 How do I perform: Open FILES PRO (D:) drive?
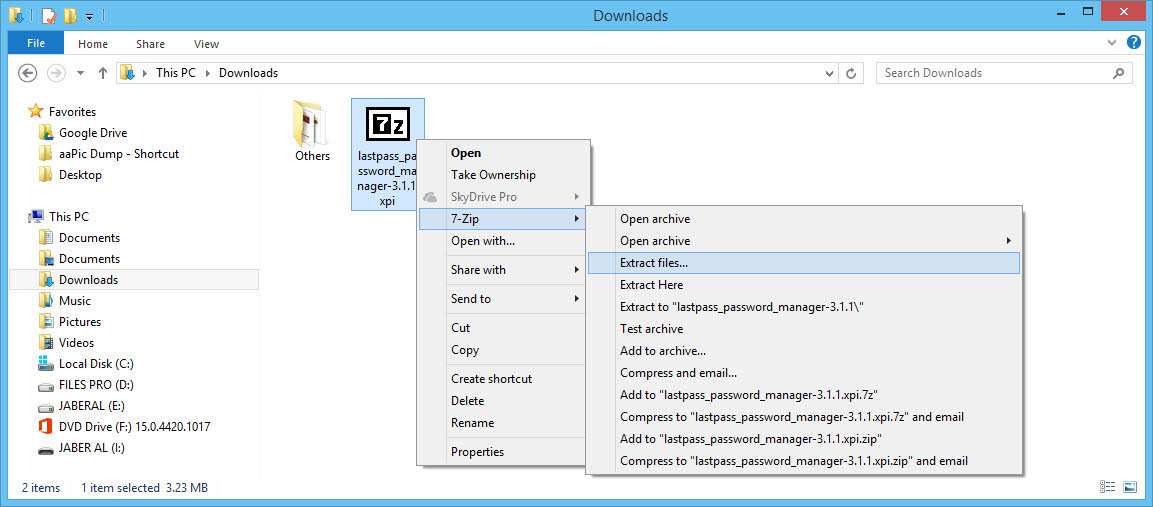[x=96, y=385]
